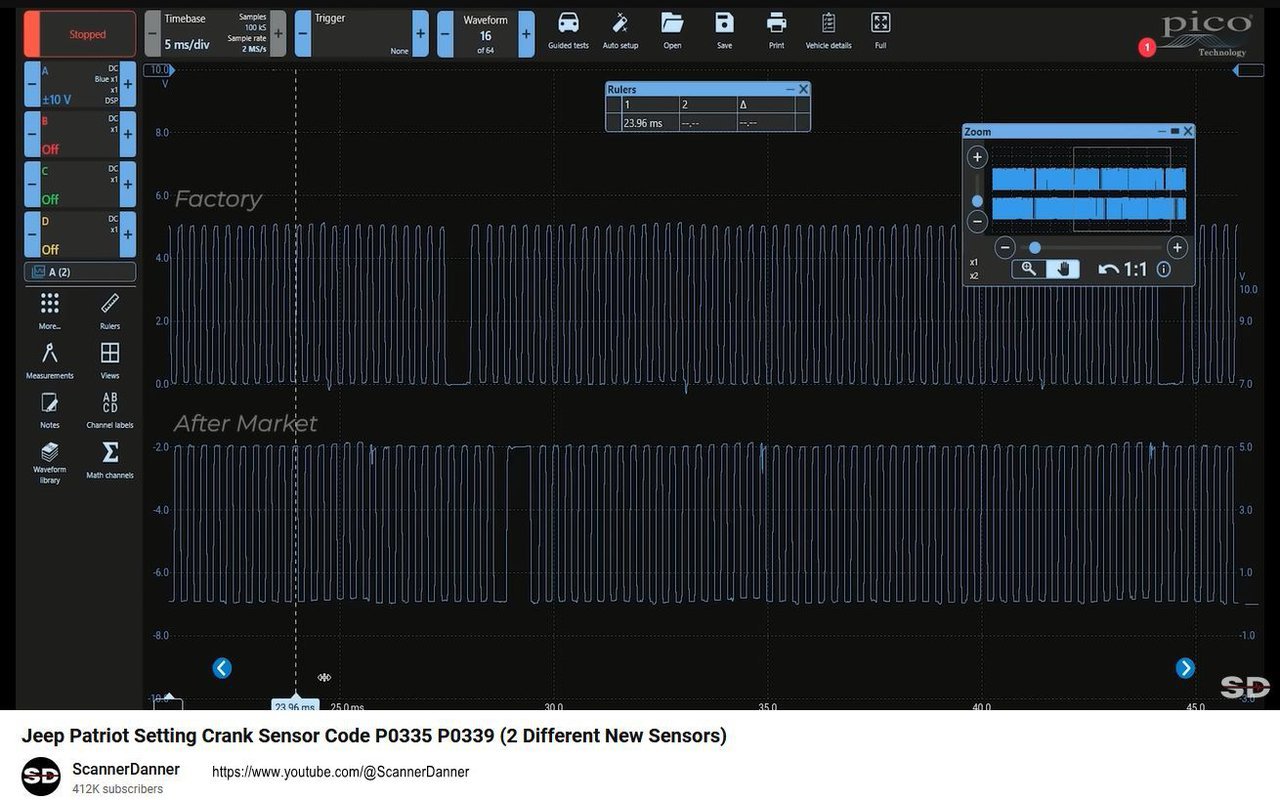
Task: Open a waveform file via Open icon
Action: point(672,30)
